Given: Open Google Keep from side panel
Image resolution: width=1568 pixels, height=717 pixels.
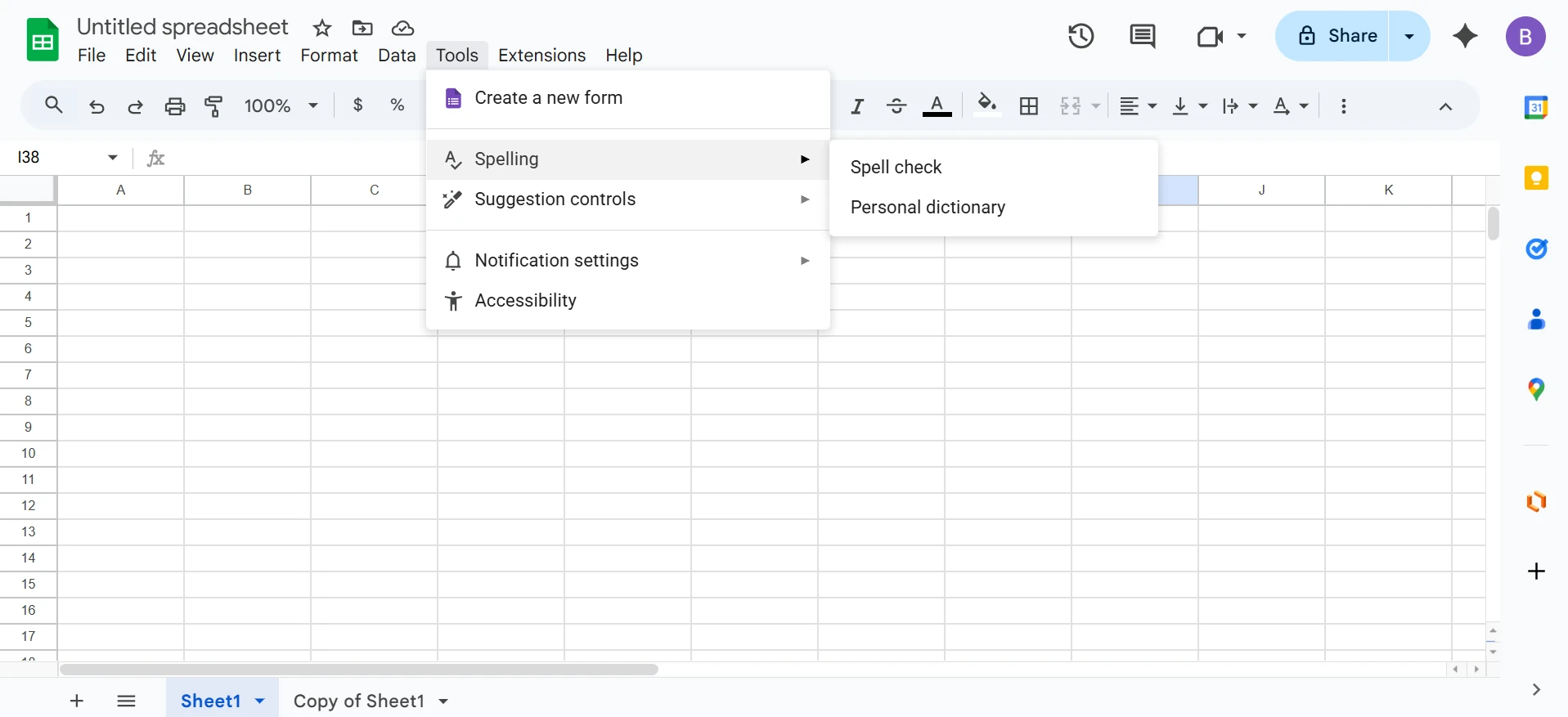Looking at the screenshot, I should pos(1536,178).
